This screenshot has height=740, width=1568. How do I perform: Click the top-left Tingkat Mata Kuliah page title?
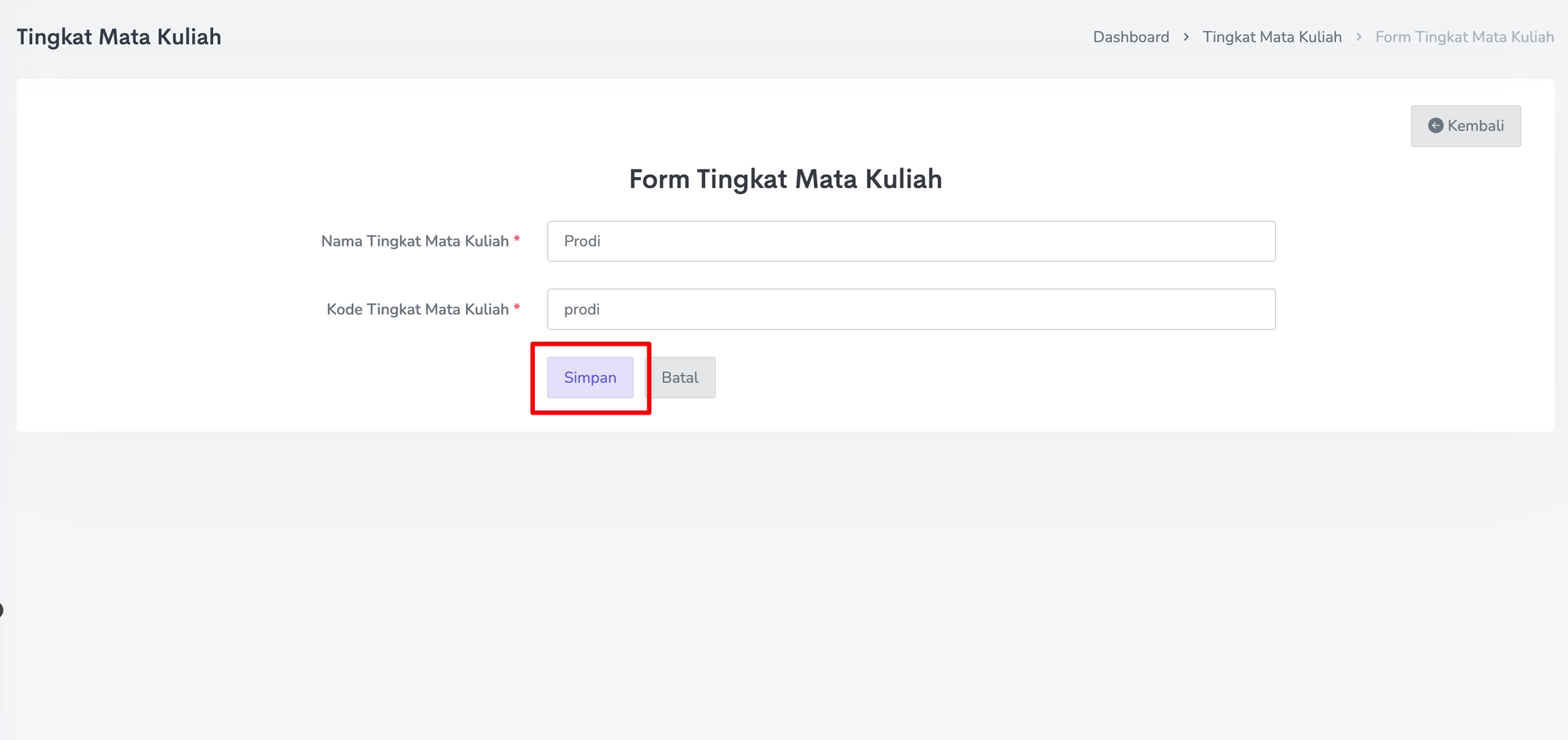[119, 37]
